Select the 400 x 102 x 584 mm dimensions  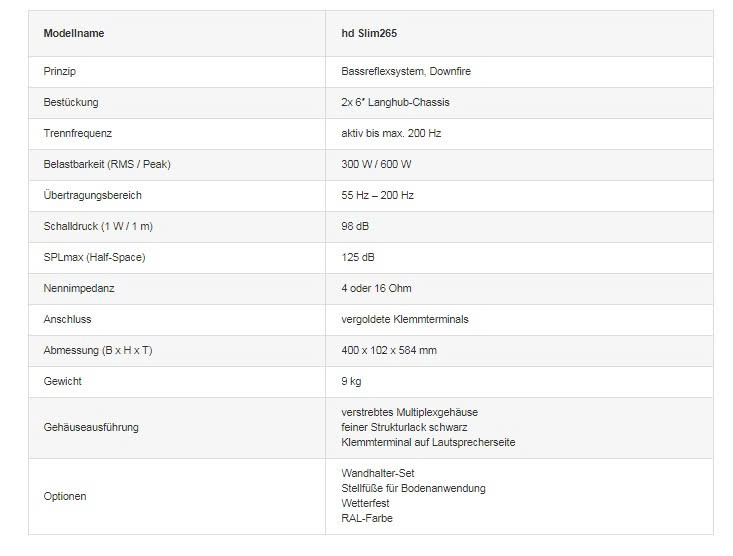(x=389, y=350)
